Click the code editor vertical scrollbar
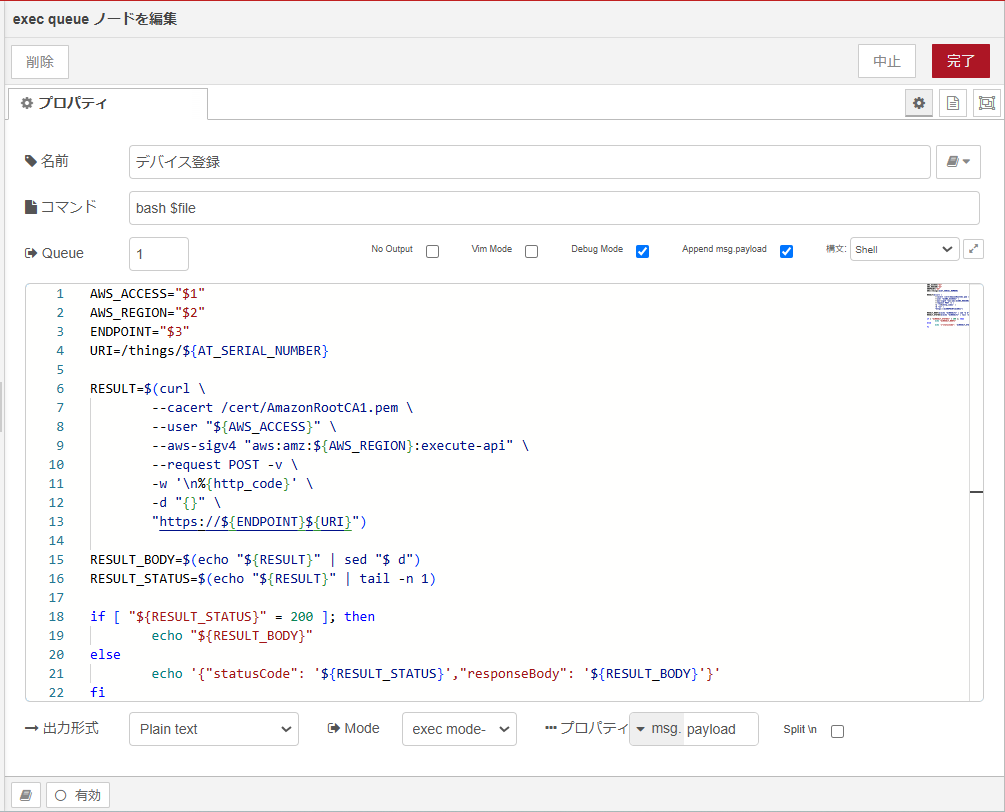Viewport: 1005px width, 812px height. click(x=976, y=492)
